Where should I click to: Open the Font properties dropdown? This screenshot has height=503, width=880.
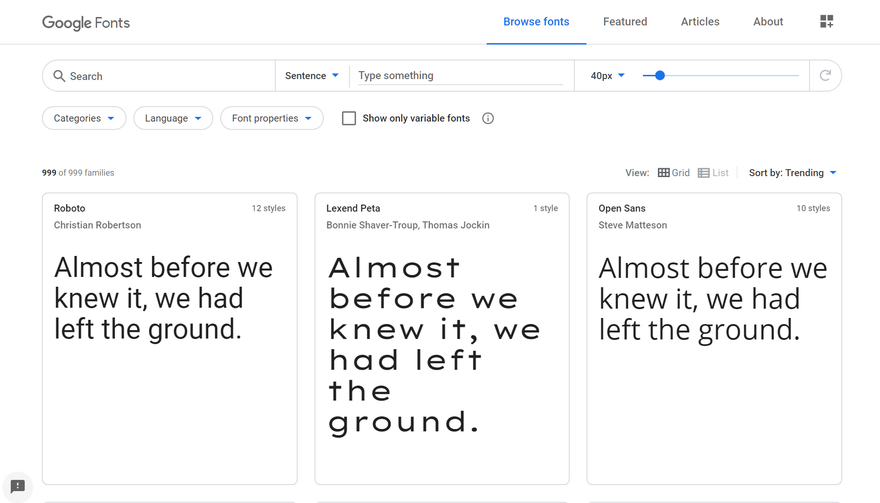(x=272, y=118)
